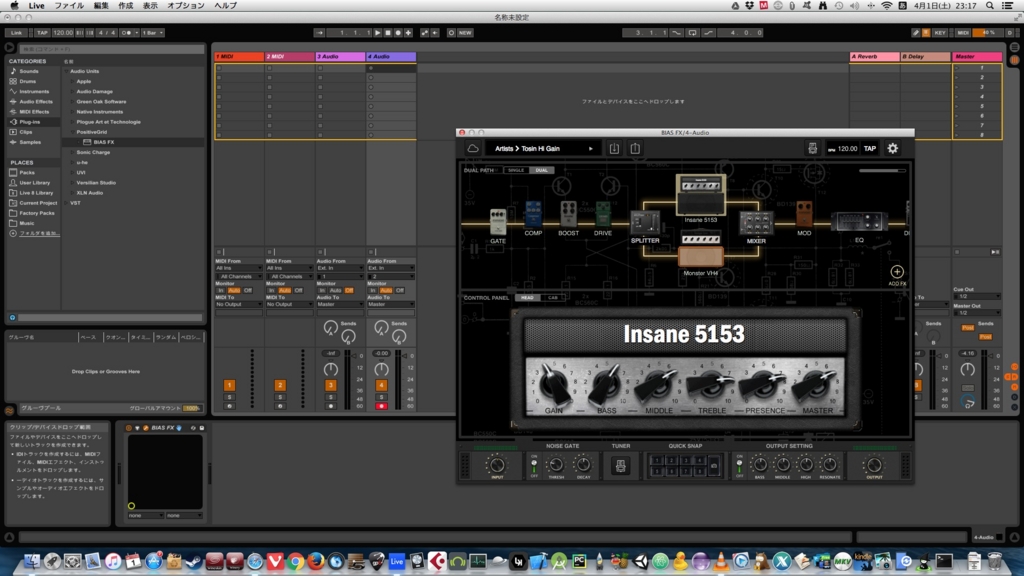Toggle track 1 MIDI activator button

tap(229, 385)
